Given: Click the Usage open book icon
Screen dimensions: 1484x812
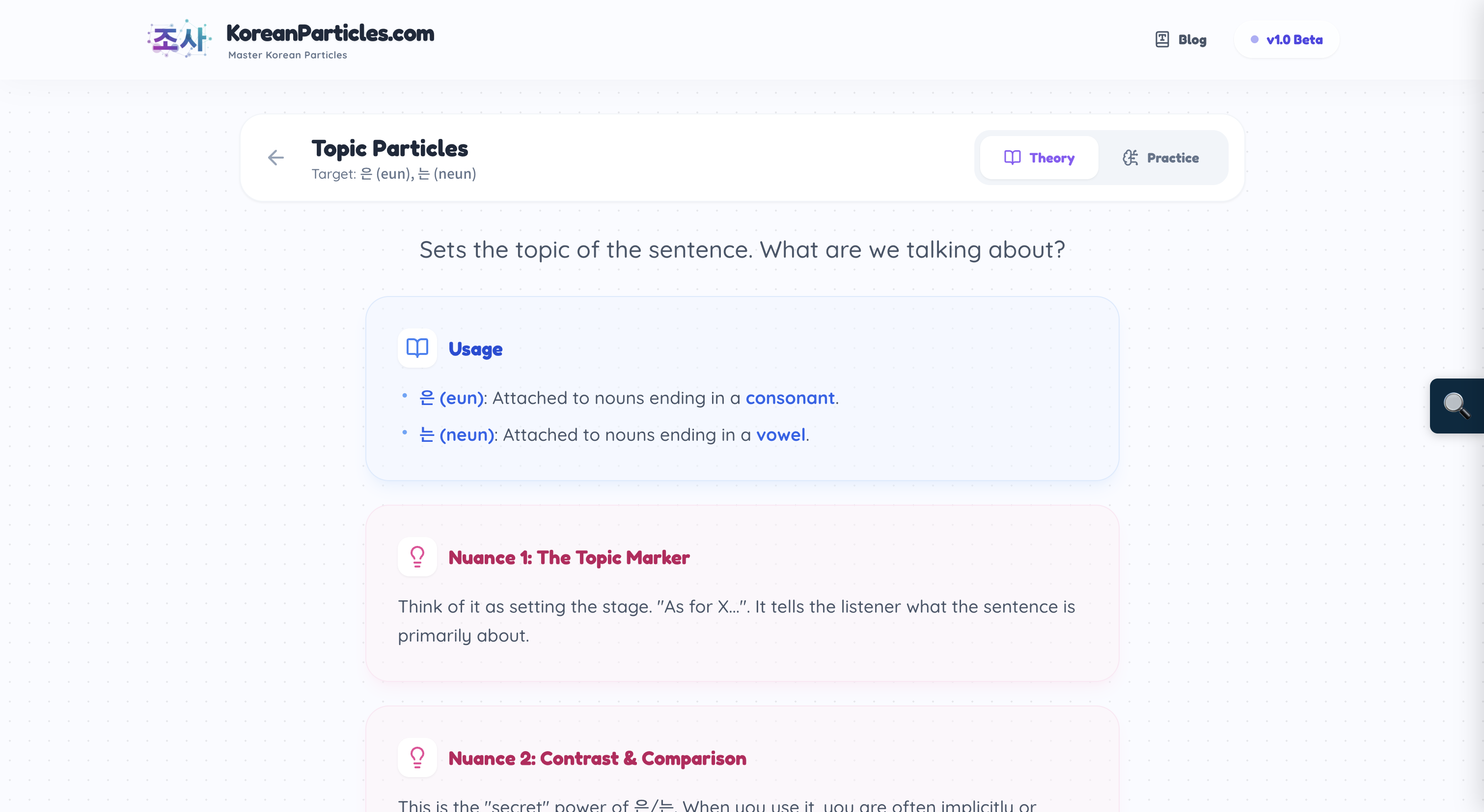Looking at the screenshot, I should coord(417,348).
